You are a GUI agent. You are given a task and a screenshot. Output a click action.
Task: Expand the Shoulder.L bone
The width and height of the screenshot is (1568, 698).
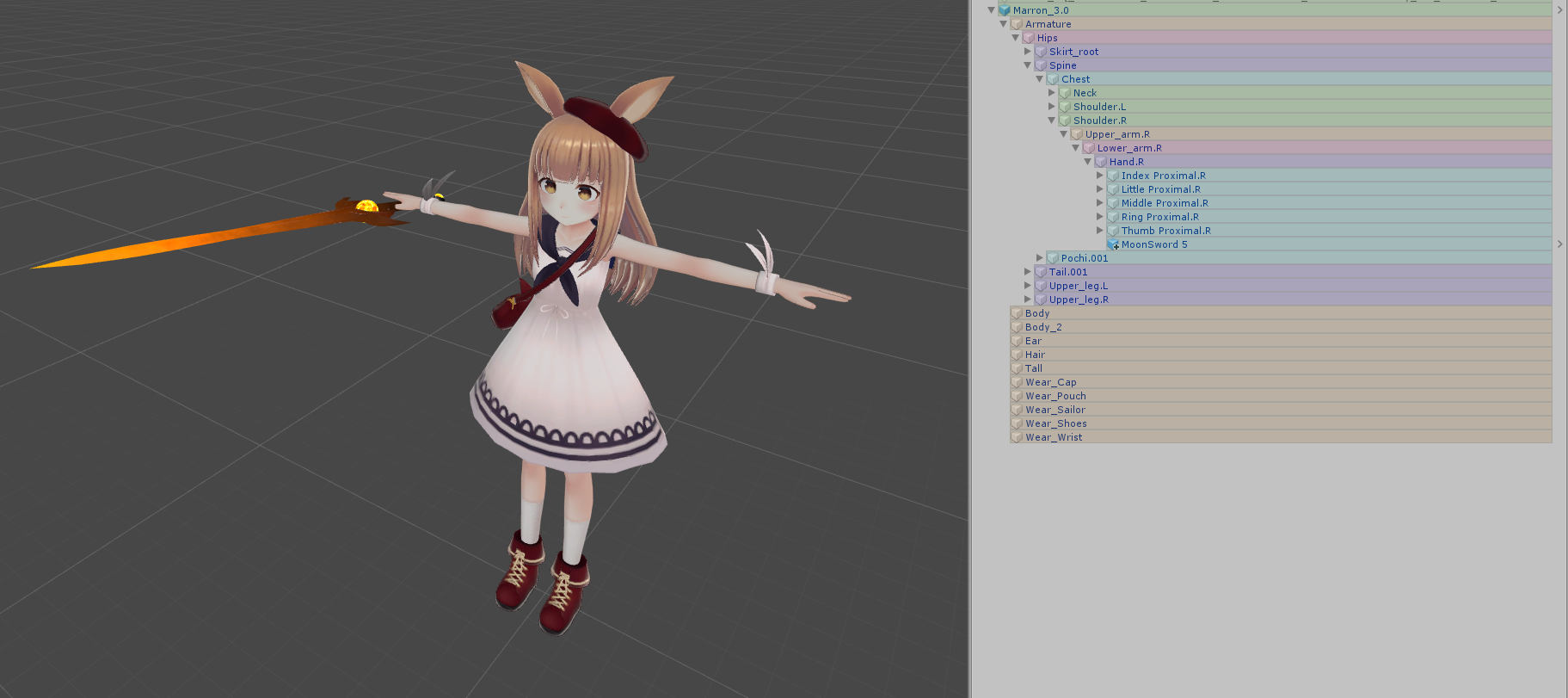[x=1052, y=107]
